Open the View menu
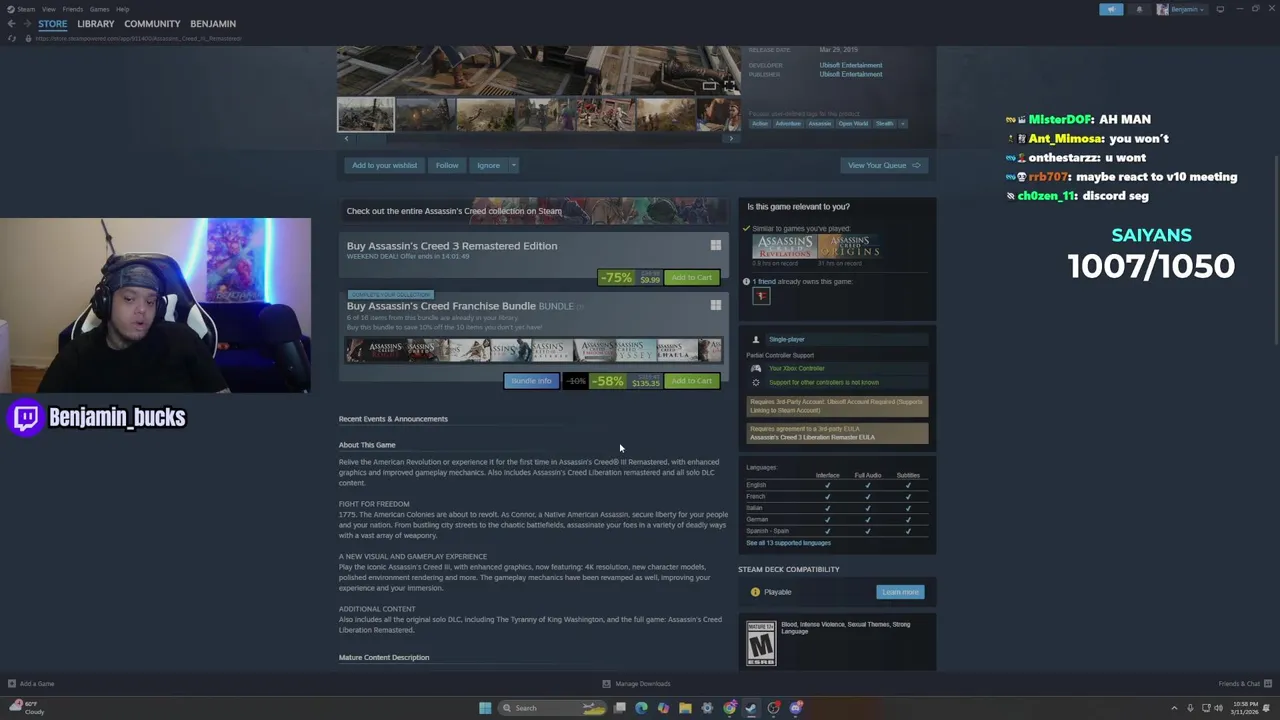Screen dimensions: 1280x720 pos(48,9)
